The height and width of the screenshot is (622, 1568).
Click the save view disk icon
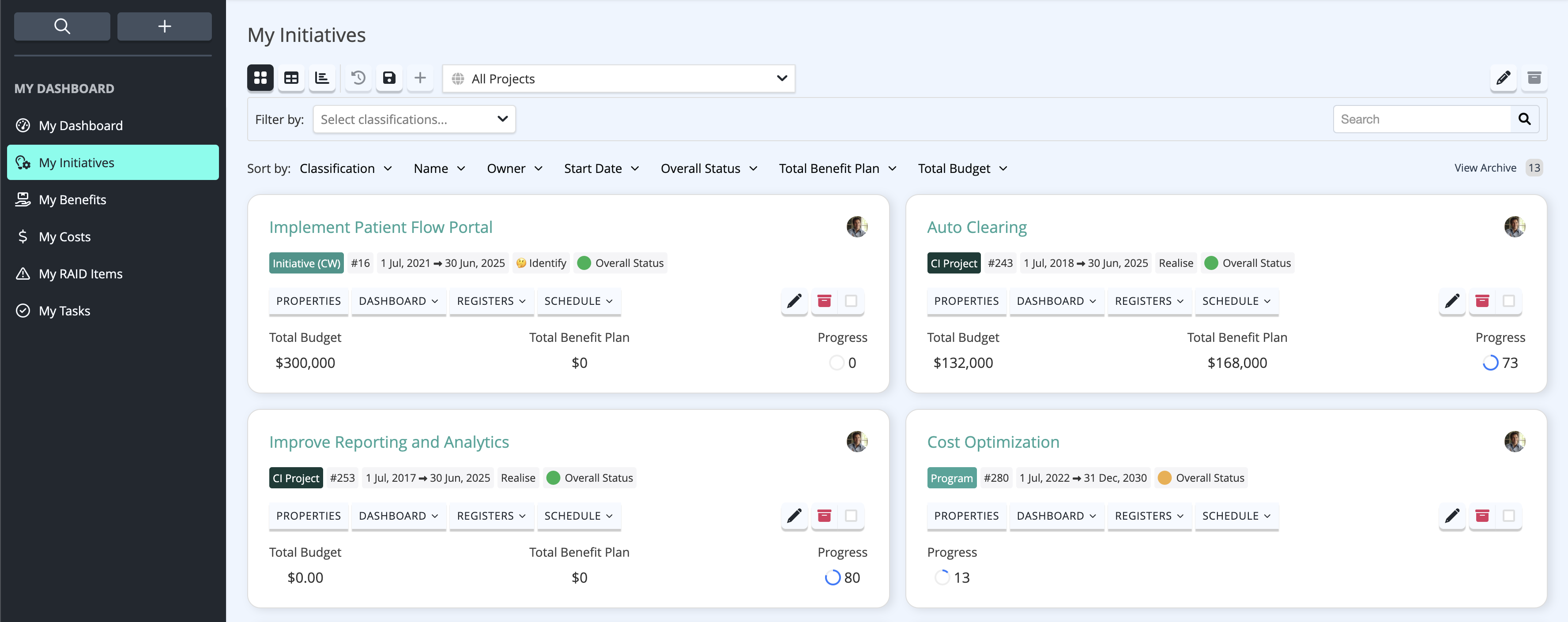(389, 78)
